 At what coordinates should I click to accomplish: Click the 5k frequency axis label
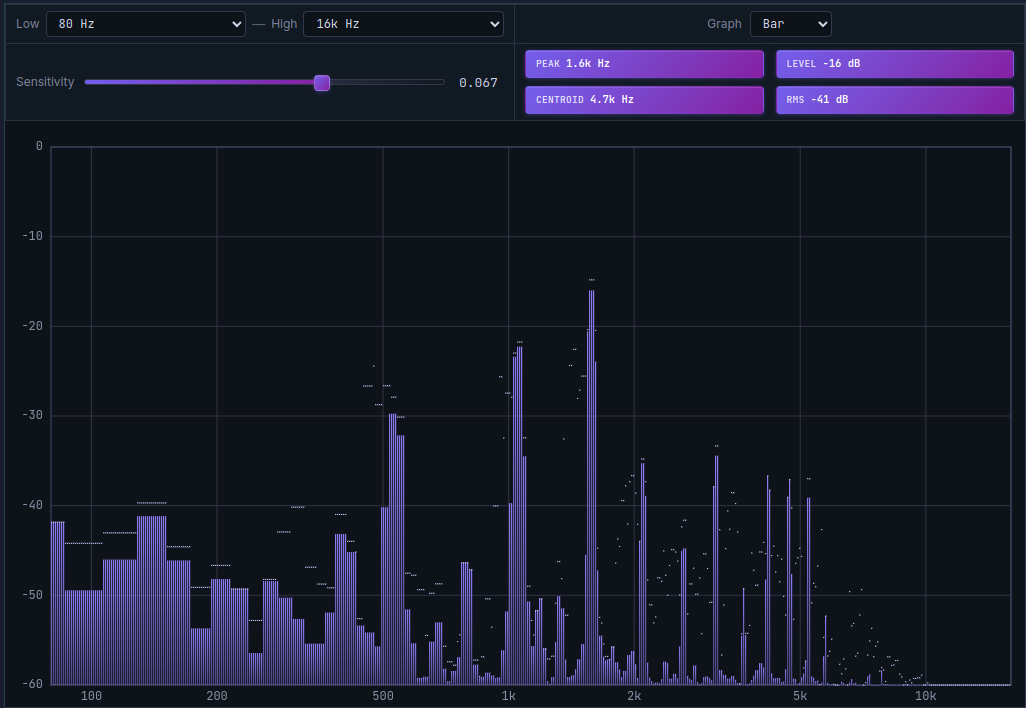800,696
